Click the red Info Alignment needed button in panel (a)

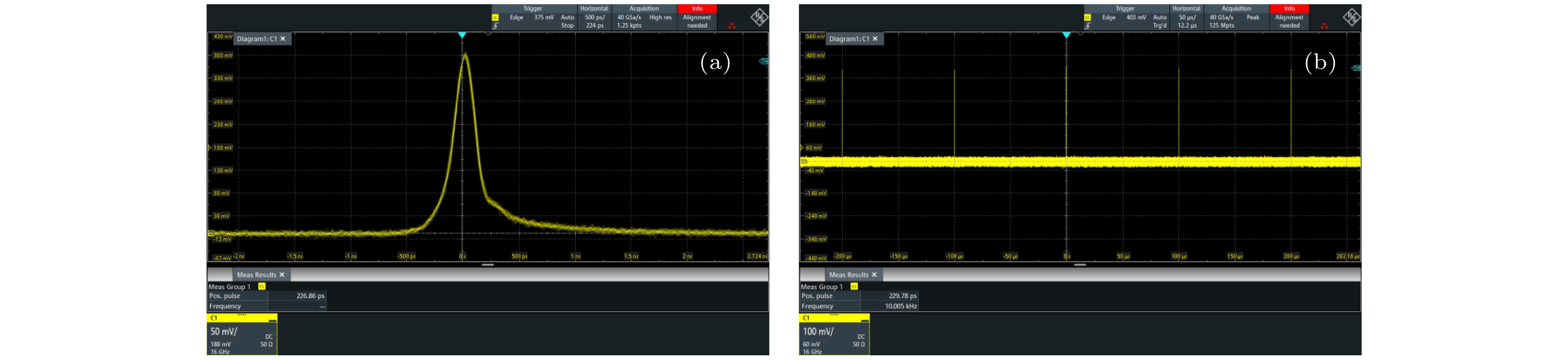coord(697,17)
